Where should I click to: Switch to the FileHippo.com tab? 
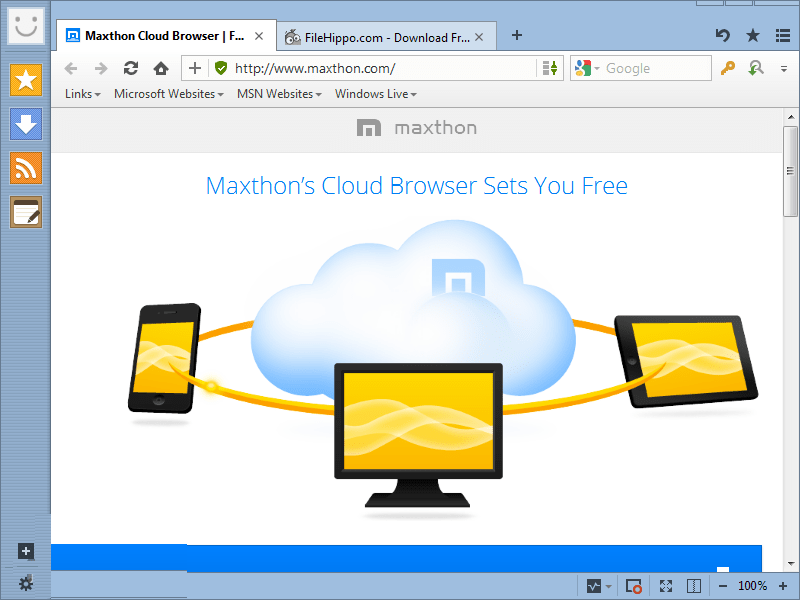(387, 37)
